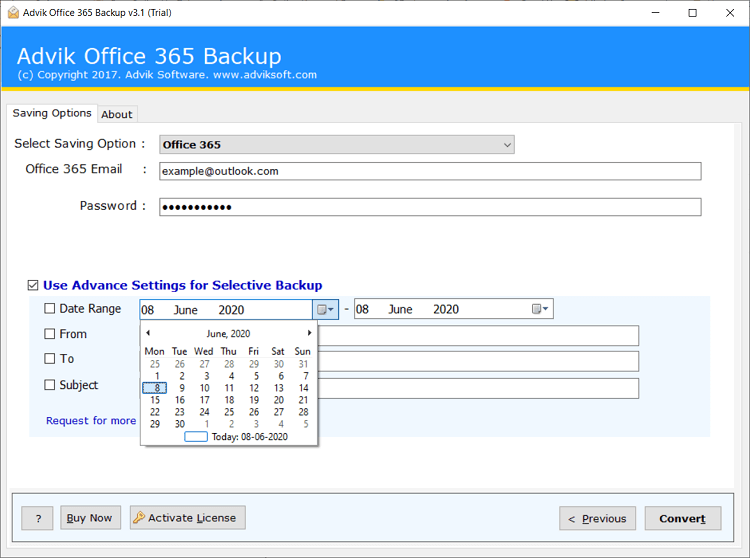Click the Advik app icon in title bar

pos(13,12)
